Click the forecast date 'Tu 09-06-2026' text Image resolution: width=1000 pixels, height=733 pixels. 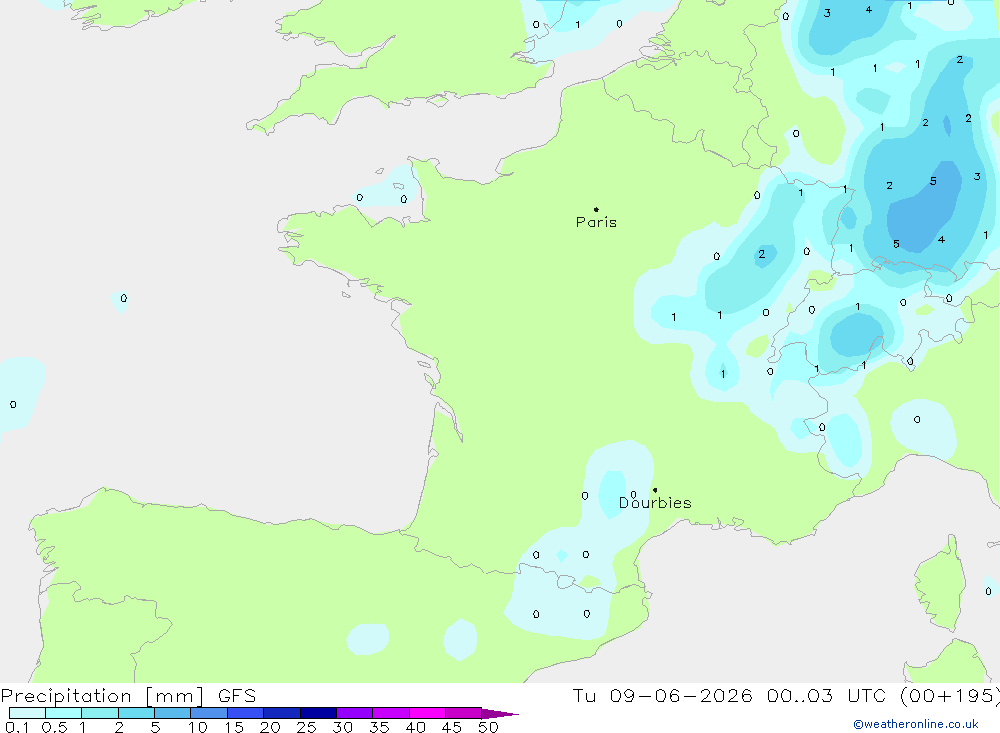point(663,695)
